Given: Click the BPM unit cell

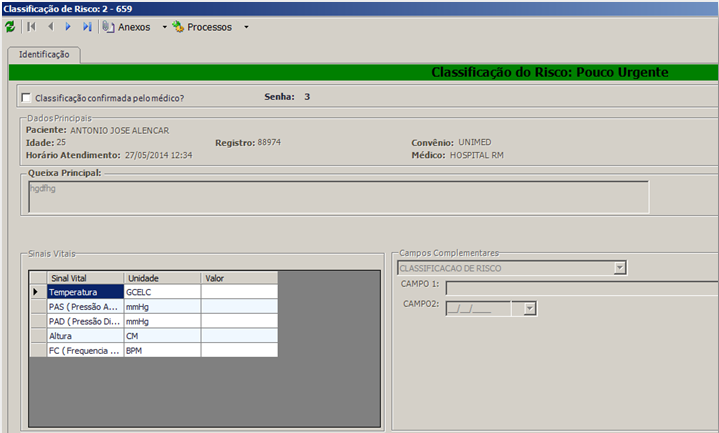Looking at the screenshot, I should 162,350.
